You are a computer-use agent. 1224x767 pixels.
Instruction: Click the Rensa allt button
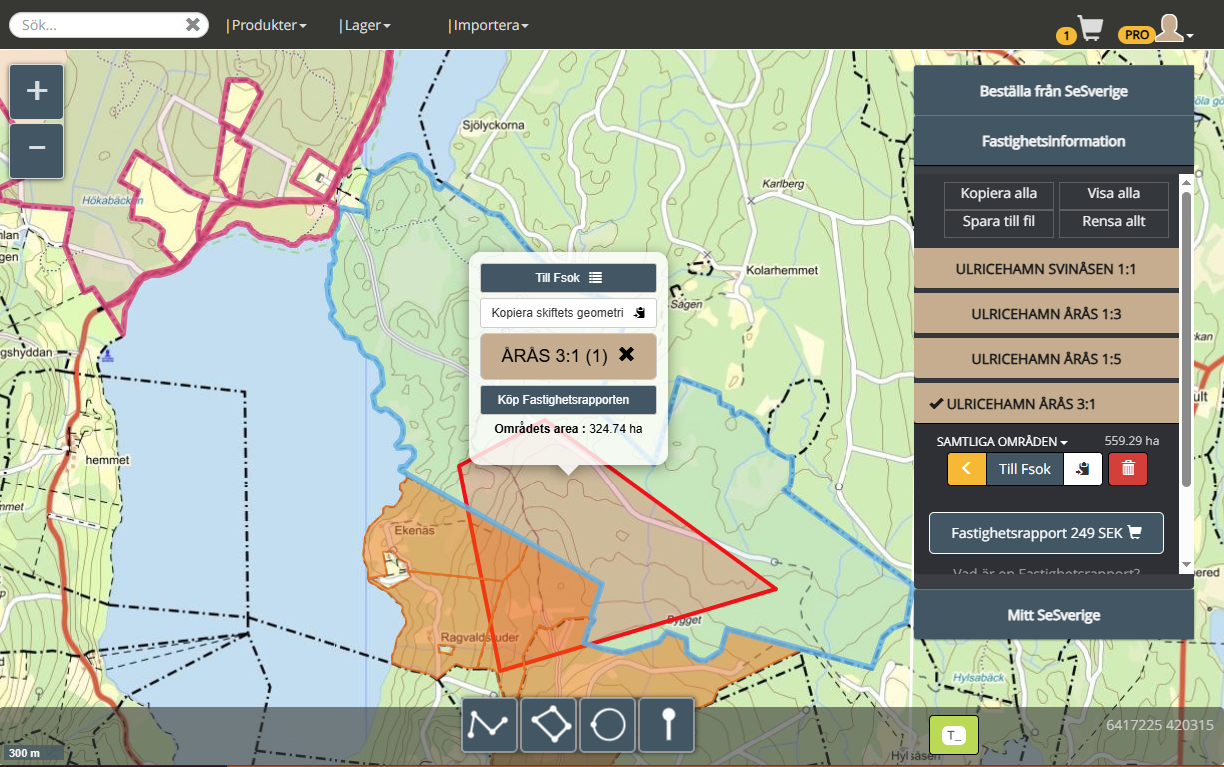coord(1114,222)
